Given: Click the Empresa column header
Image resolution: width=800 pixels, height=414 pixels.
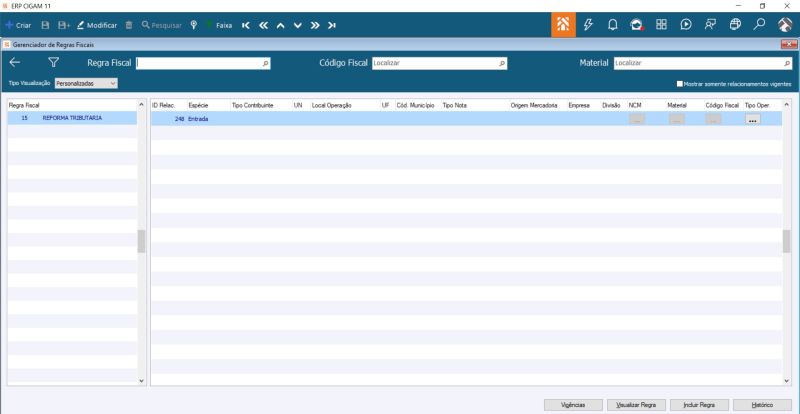Looking at the screenshot, I should click(x=579, y=105).
